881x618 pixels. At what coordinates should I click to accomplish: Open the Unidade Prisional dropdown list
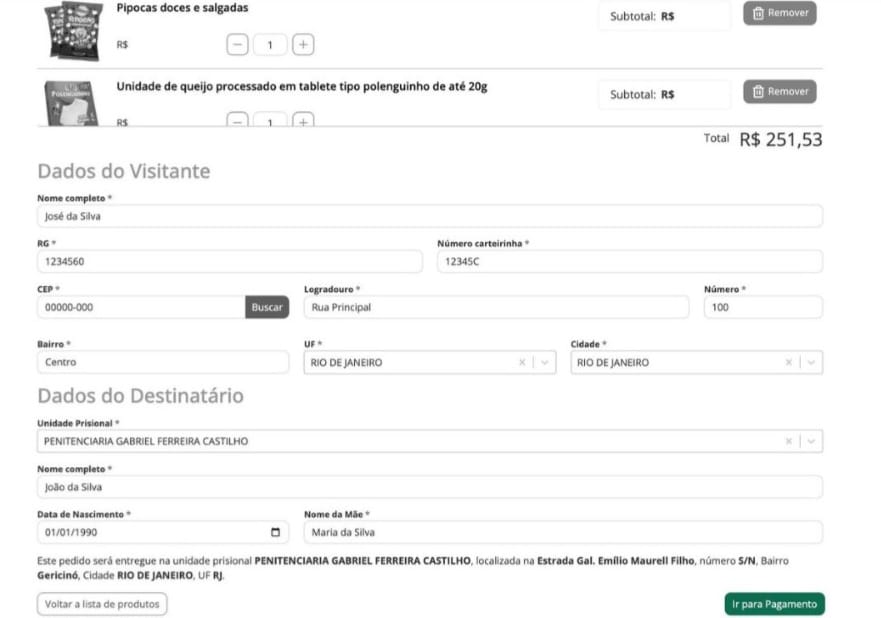tap(811, 441)
